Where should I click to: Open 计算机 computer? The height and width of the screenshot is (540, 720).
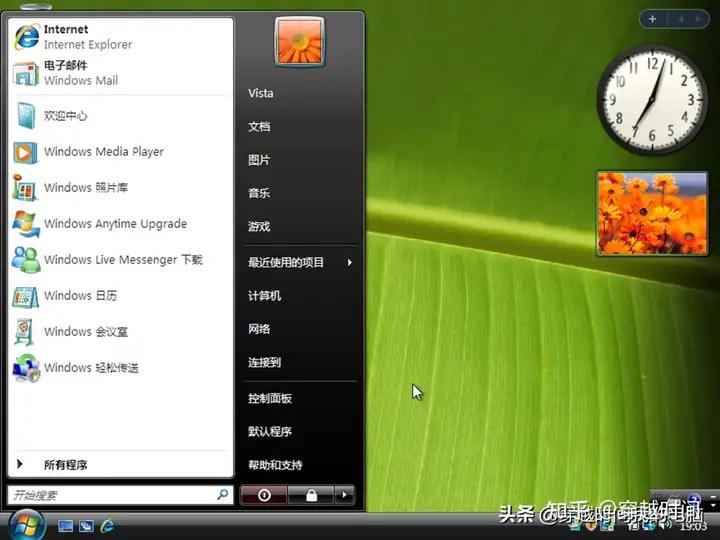pos(264,296)
